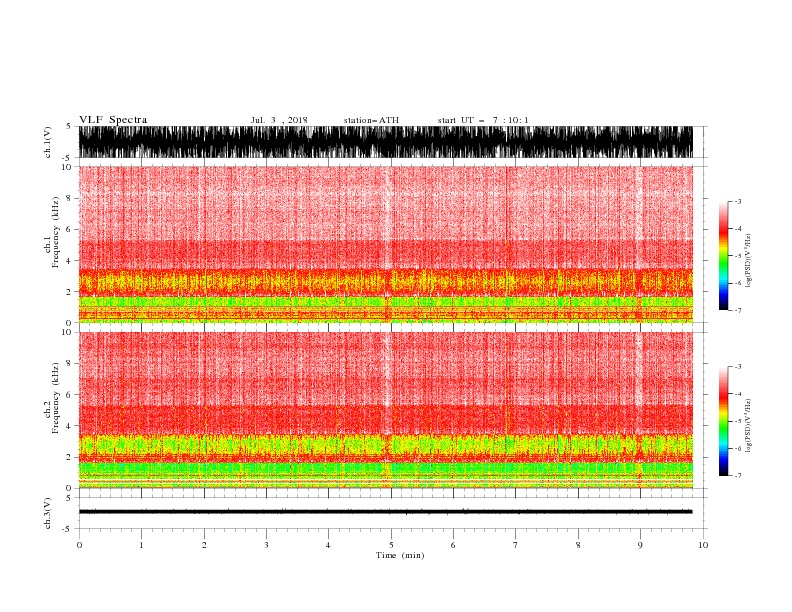Click the '8' kHz tick on ch.1 frequency axis
Screen dimensions: 792x612
click(69, 198)
